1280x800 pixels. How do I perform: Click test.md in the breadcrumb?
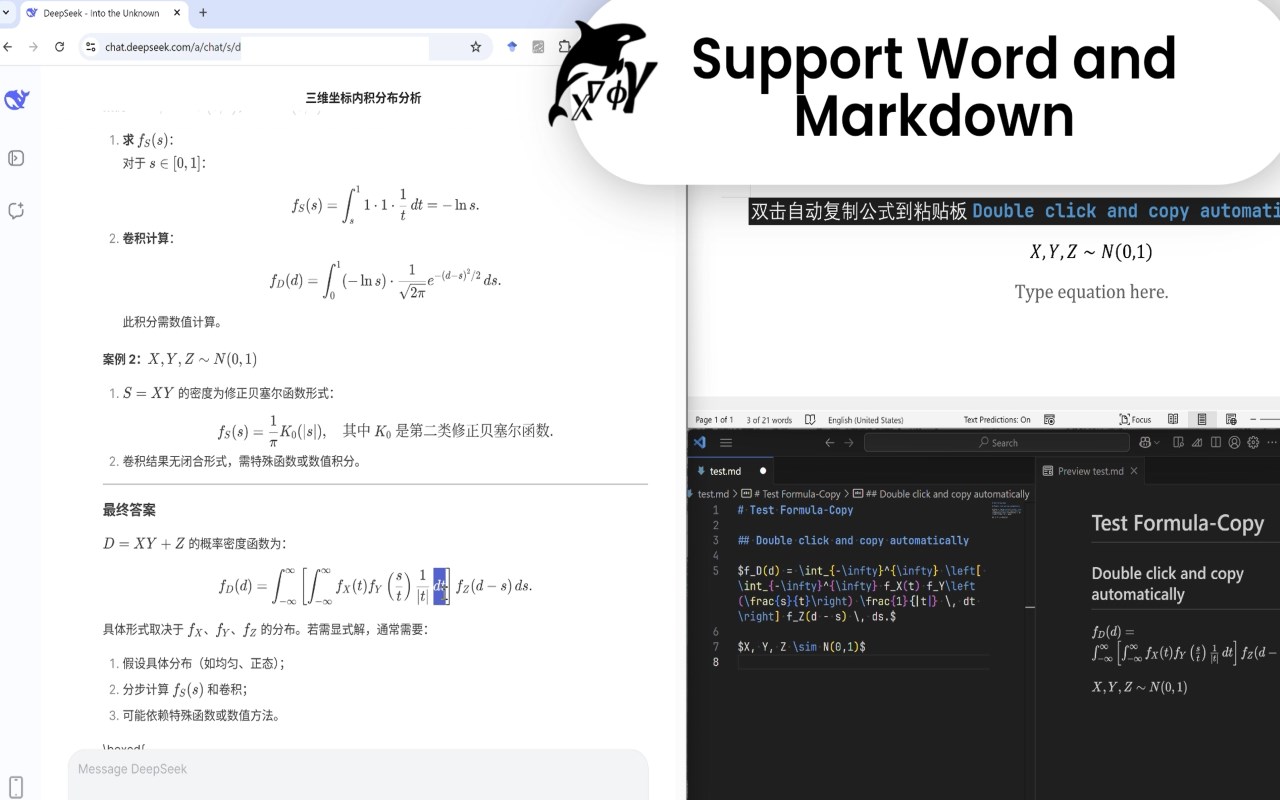pos(713,494)
